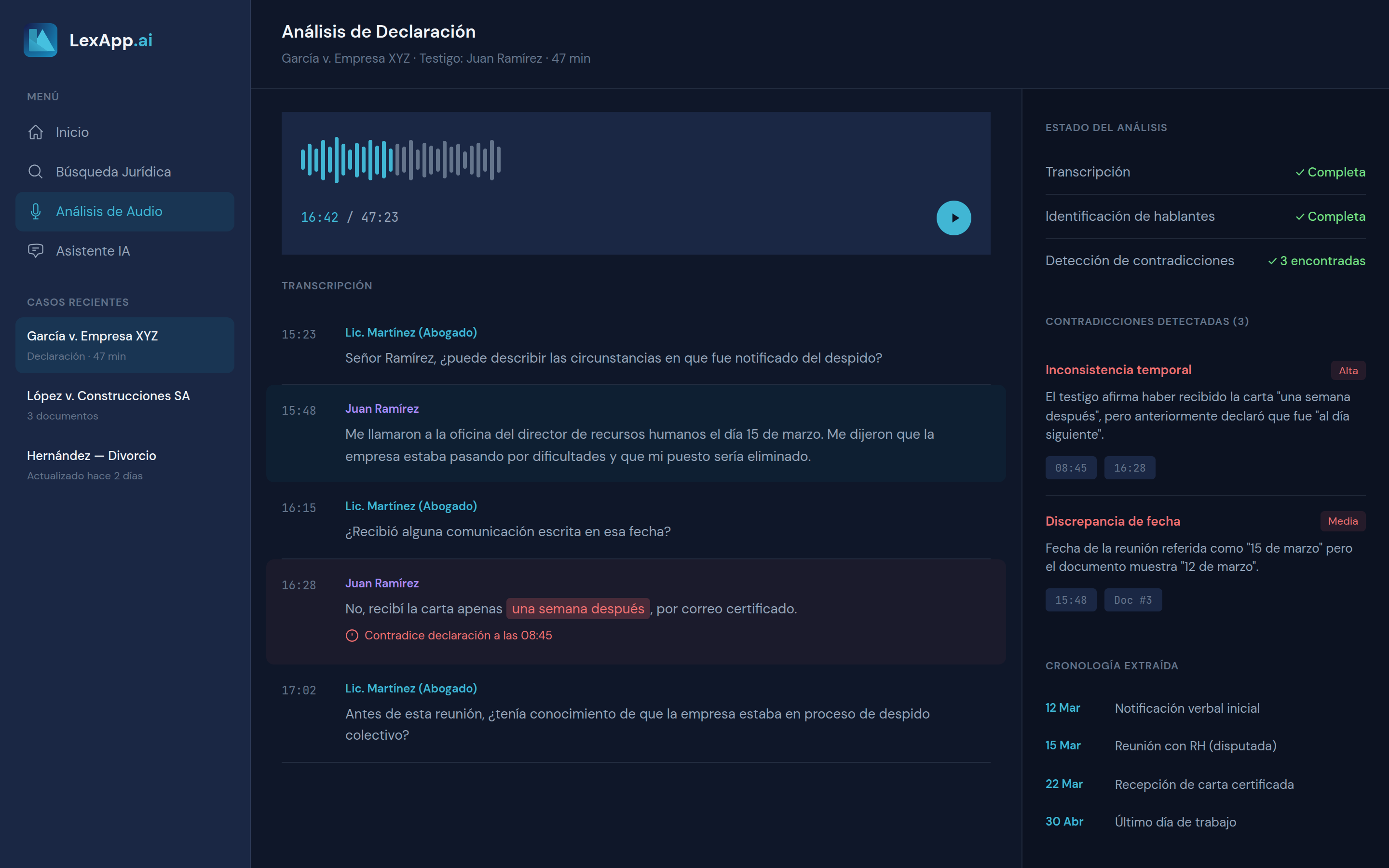Click the highlighted text una semana después
The height and width of the screenshot is (868, 1389).
click(577, 608)
